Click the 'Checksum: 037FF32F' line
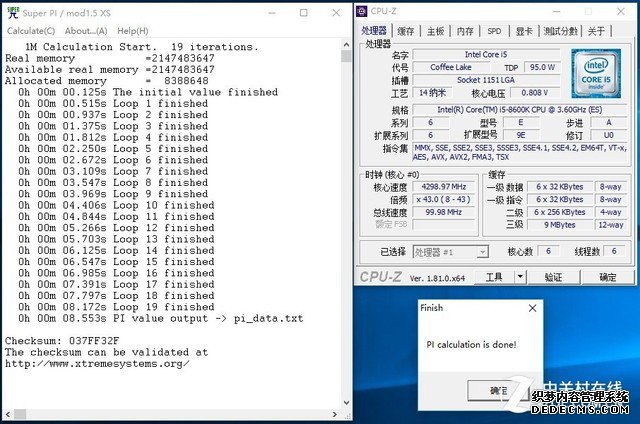This screenshot has height=424, width=640. (62, 341)
